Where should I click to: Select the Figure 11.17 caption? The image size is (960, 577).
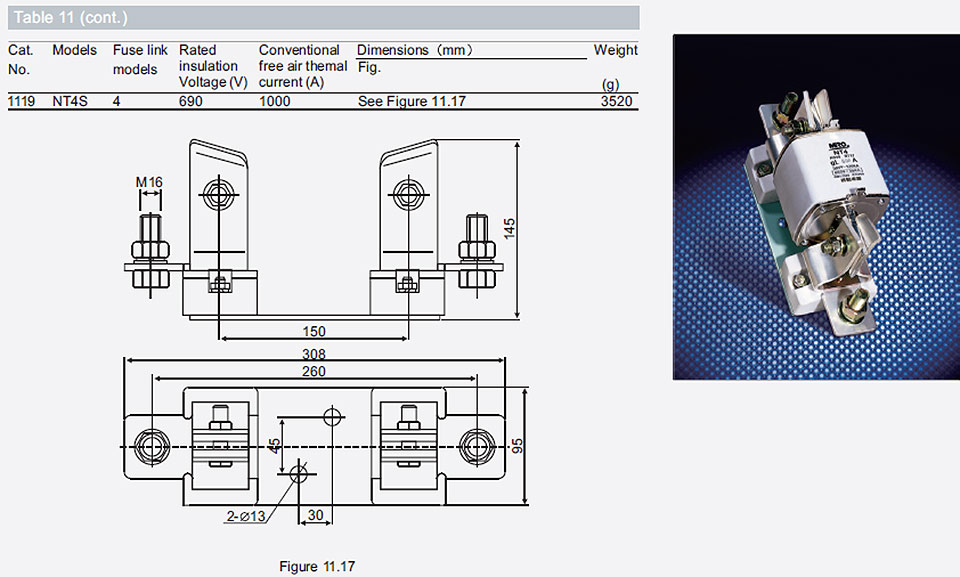(x=317, y=567)
